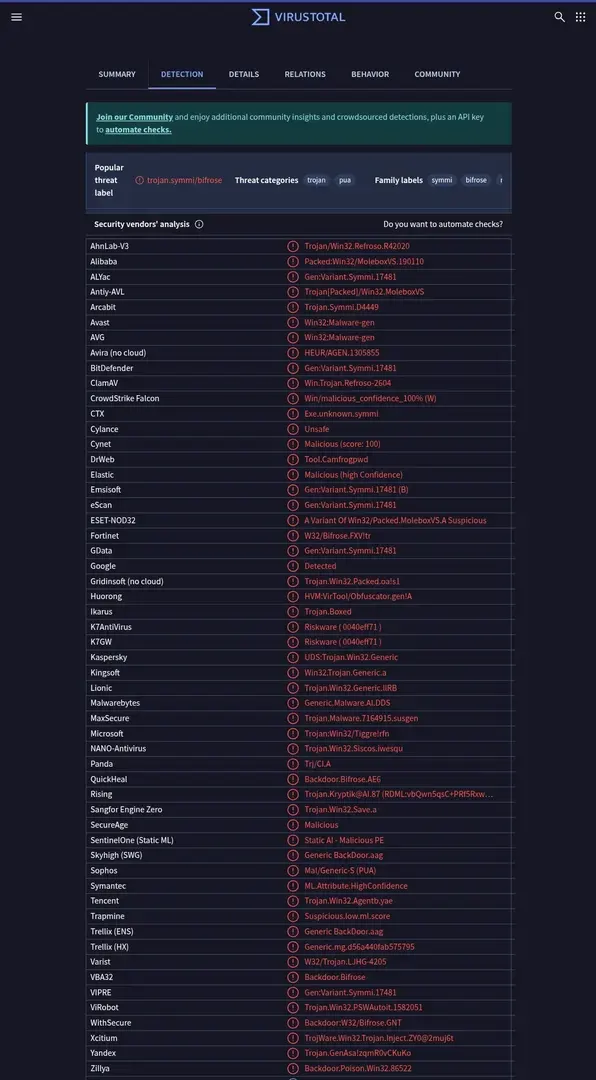Open the Community tab
The image size is (596, 1080).
(438, 74)
